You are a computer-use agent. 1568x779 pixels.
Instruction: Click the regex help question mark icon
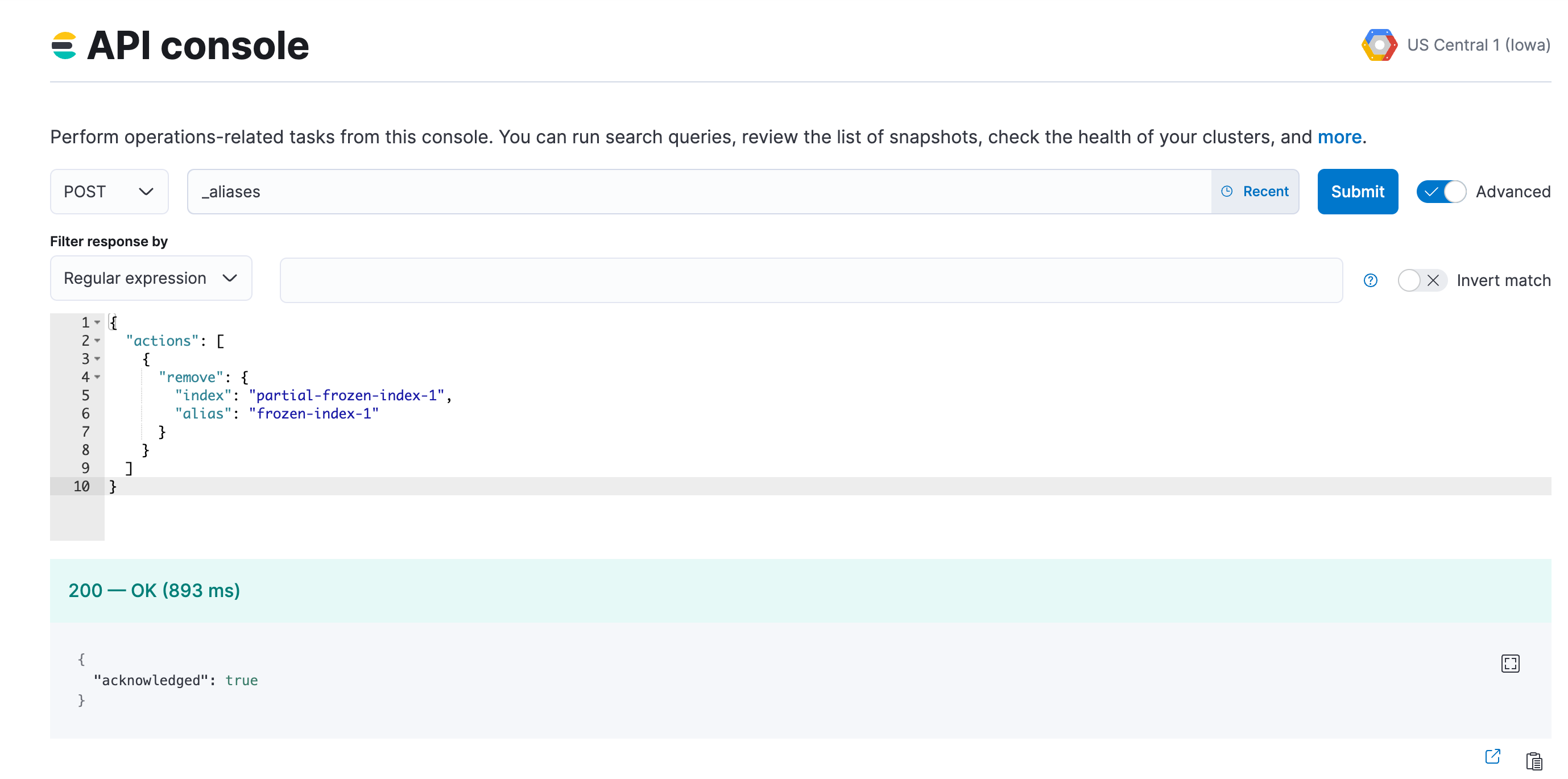click(1370, 280)
